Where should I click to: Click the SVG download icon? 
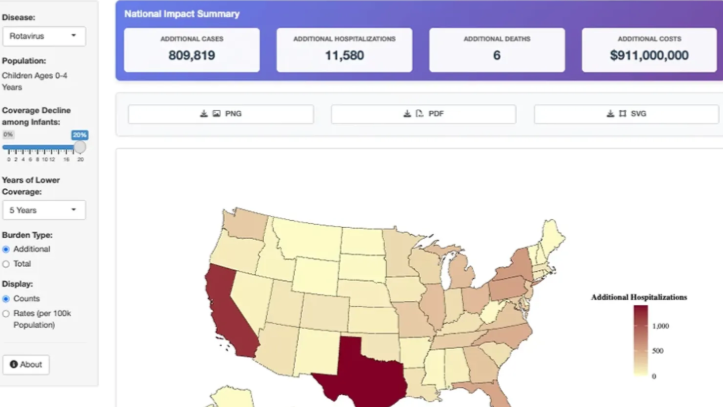[x=610, y=114]
